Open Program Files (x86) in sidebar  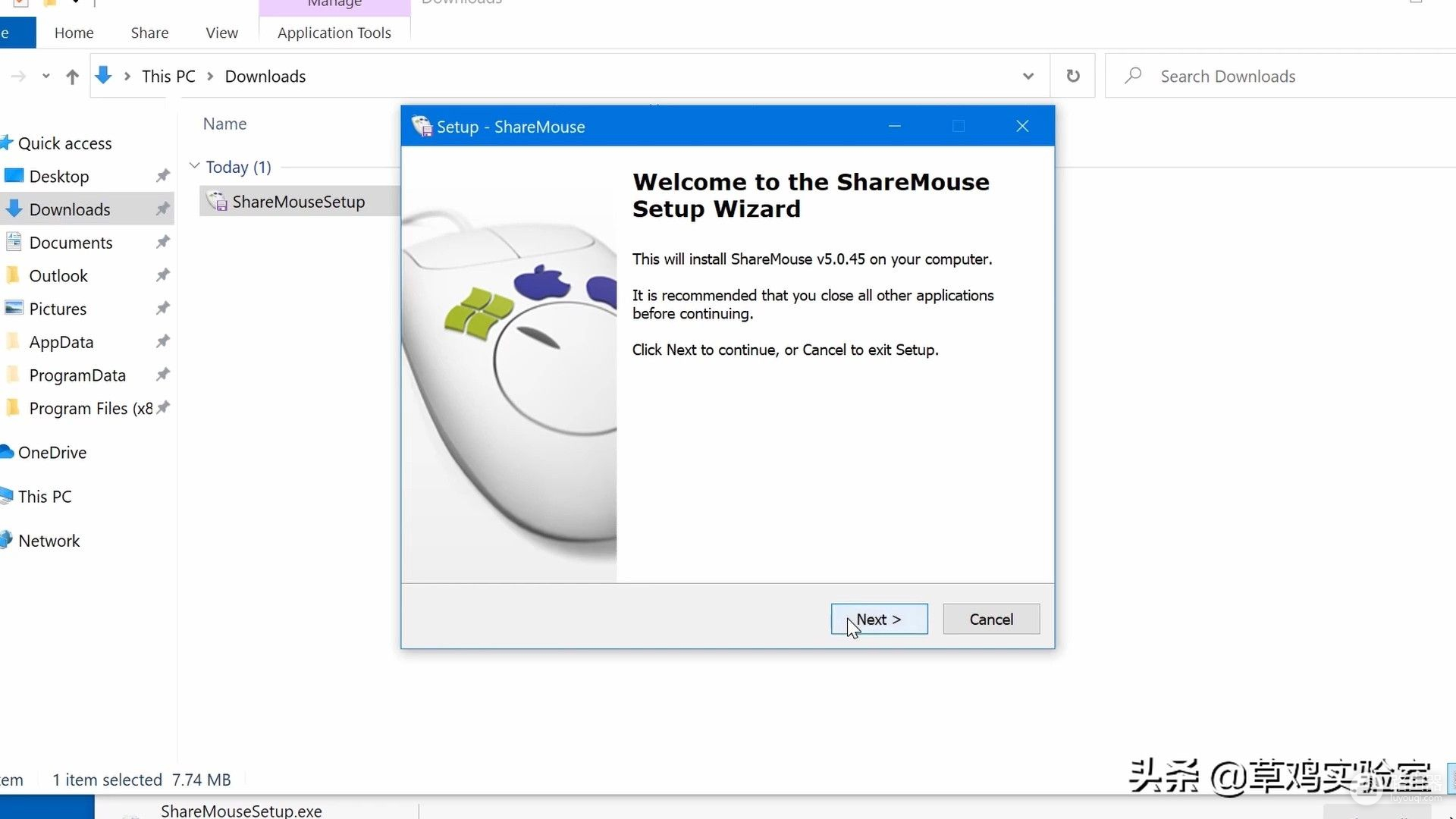[x=91, y=408]
